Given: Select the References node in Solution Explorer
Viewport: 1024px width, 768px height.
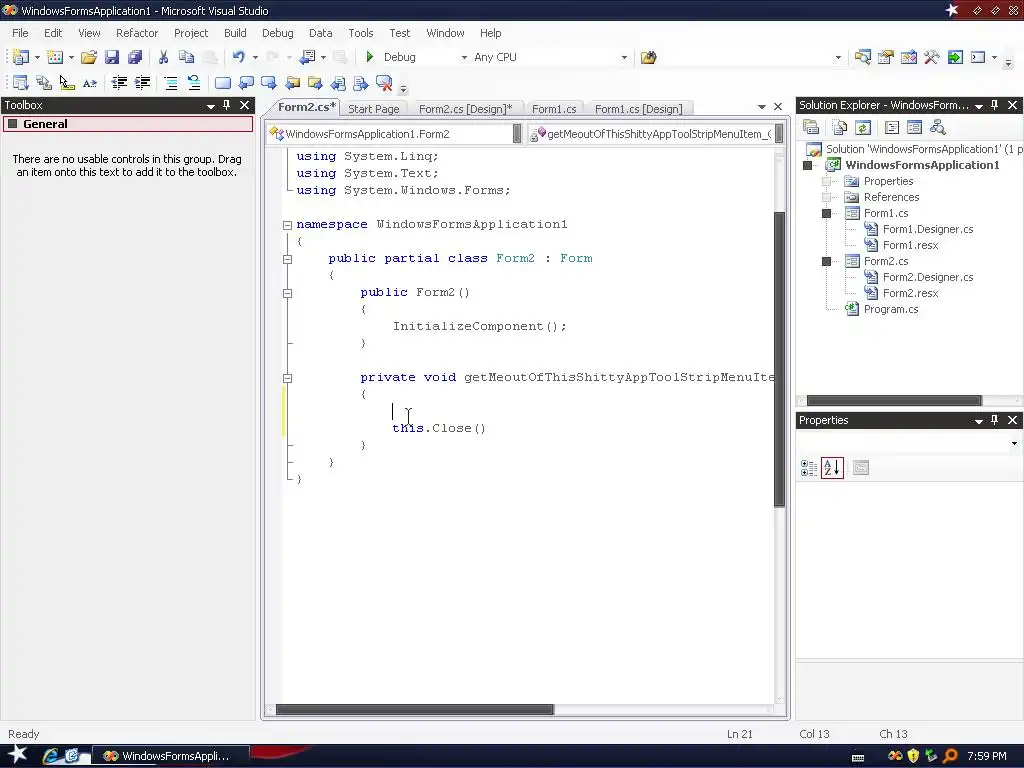Looking at the screenshot, I should point(891,197).
